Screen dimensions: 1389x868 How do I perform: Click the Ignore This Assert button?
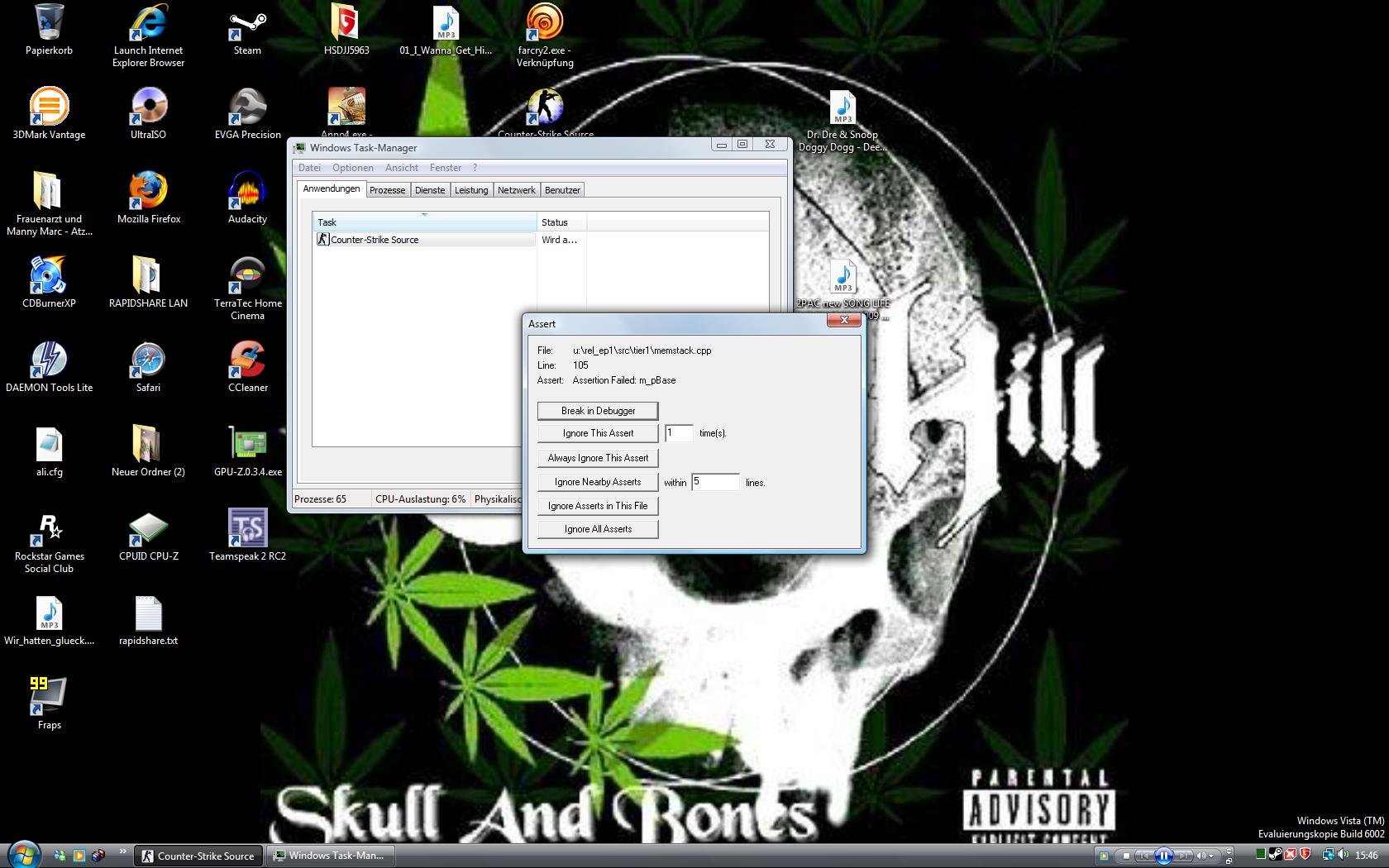point(598,433)
